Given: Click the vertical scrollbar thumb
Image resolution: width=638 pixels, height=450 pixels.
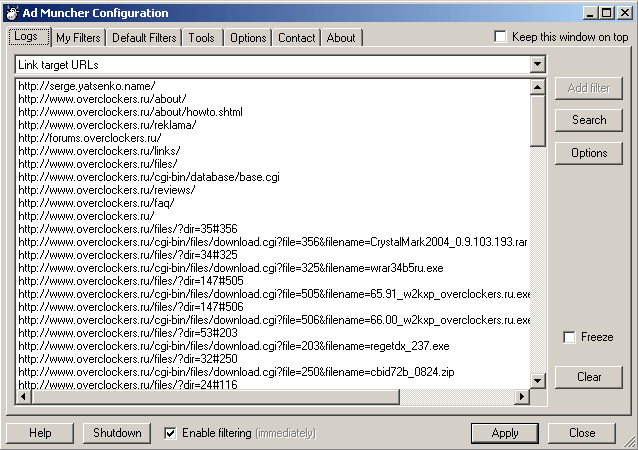Looking at the screenshot, I should pyautogui.click(x=537, y=120).
